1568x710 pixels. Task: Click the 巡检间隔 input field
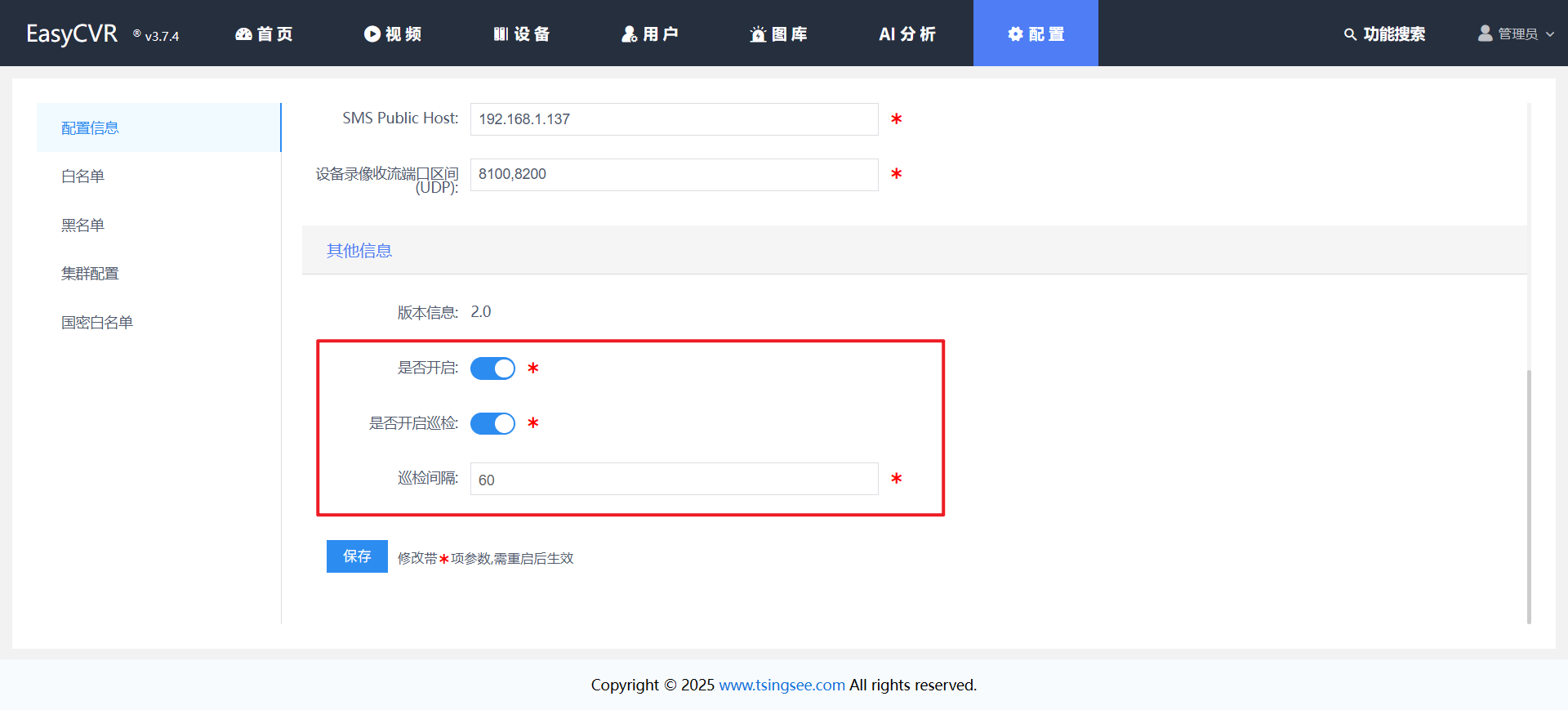(x=674, y=480)
